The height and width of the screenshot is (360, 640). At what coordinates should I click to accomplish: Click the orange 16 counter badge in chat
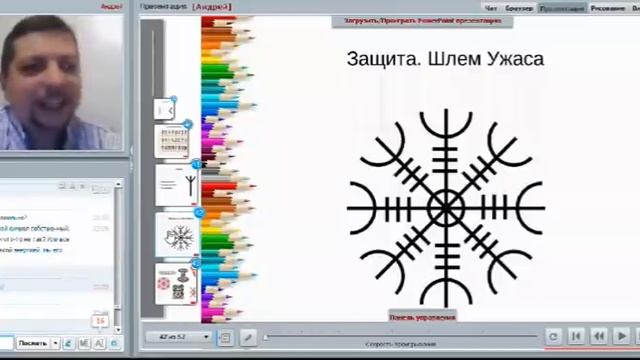pos(100,321)
